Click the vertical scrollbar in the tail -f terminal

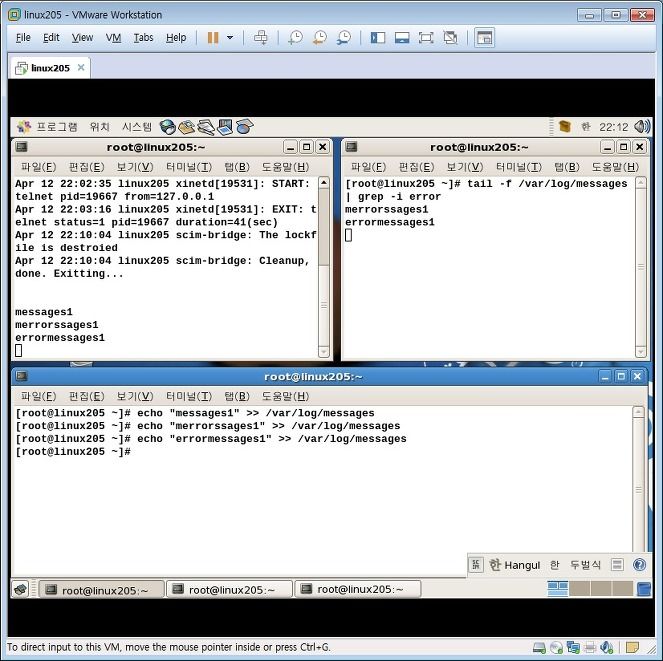[641, 267]
